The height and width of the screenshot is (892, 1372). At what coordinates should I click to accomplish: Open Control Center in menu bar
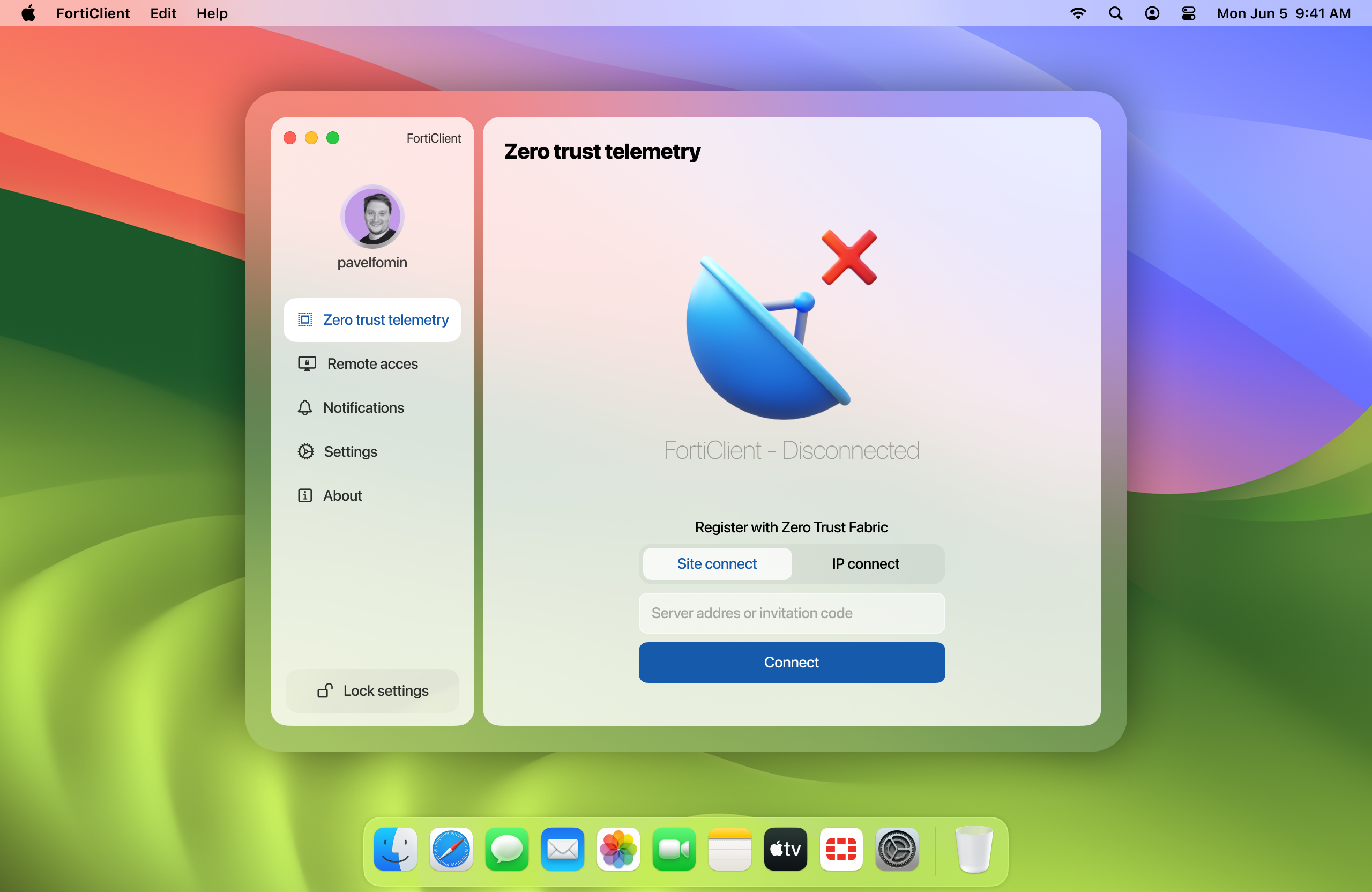(1188, 13)
